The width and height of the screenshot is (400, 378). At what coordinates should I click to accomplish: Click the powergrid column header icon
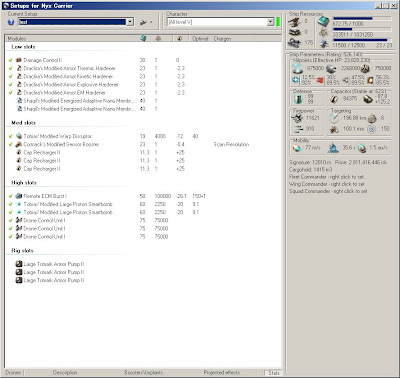pyautogui.click(x=158, y=38)
